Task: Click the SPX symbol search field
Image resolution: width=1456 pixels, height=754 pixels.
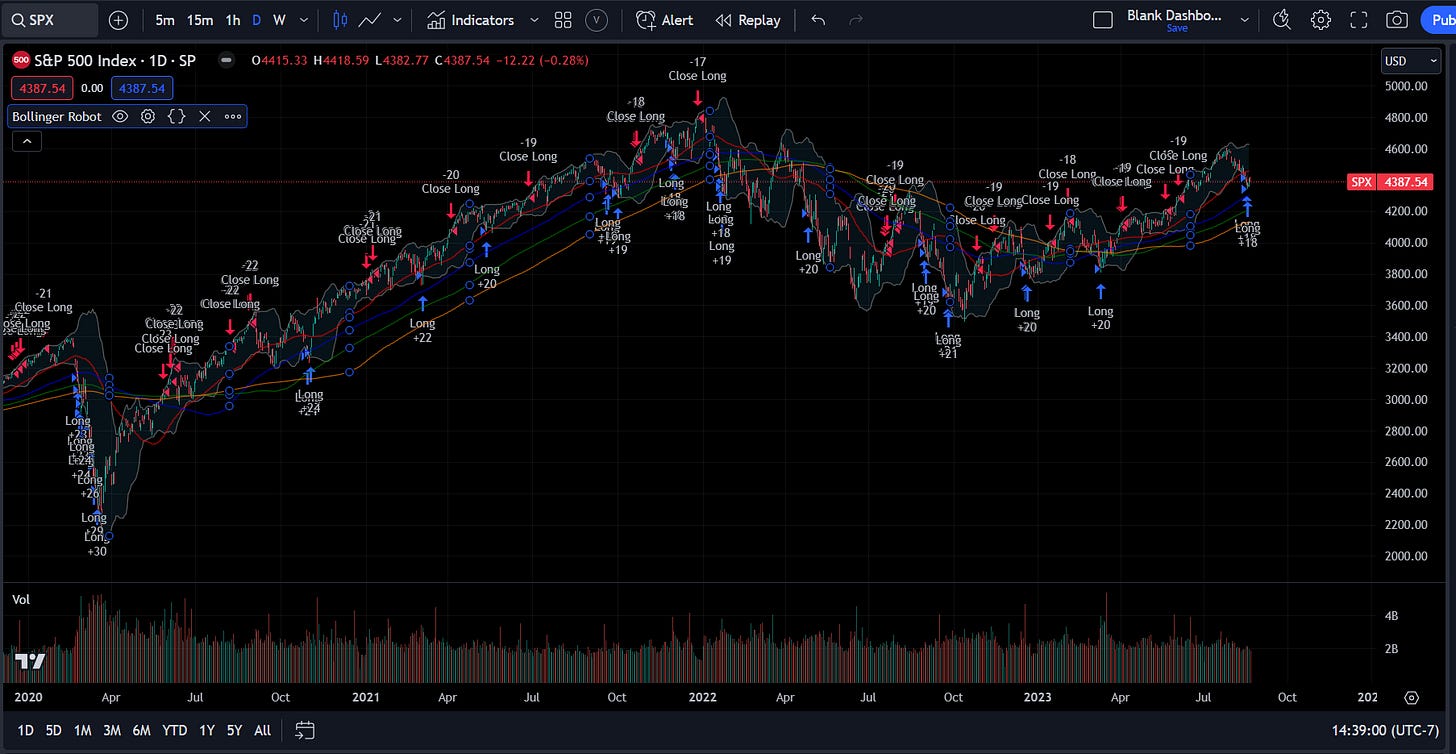Action: click(50, 20)
